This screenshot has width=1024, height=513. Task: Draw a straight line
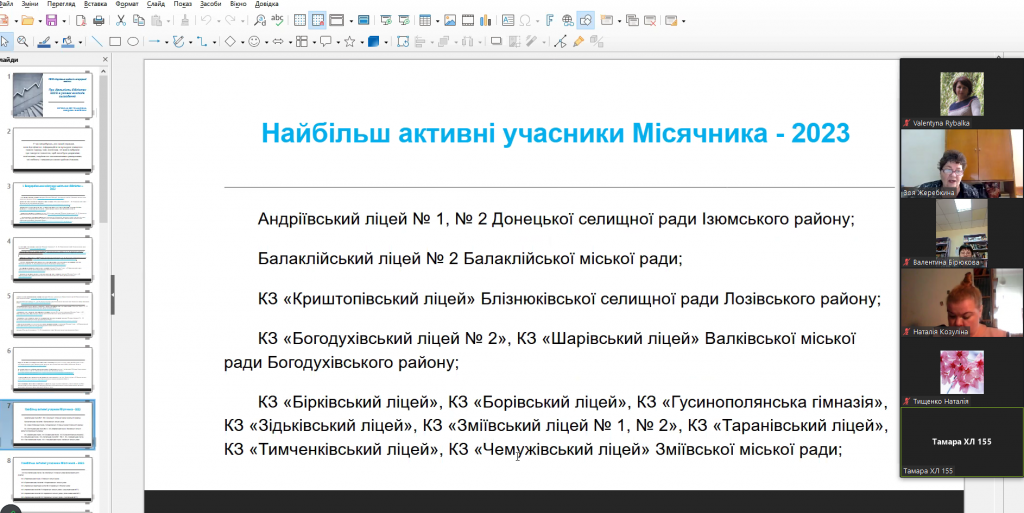click(97, 42)
